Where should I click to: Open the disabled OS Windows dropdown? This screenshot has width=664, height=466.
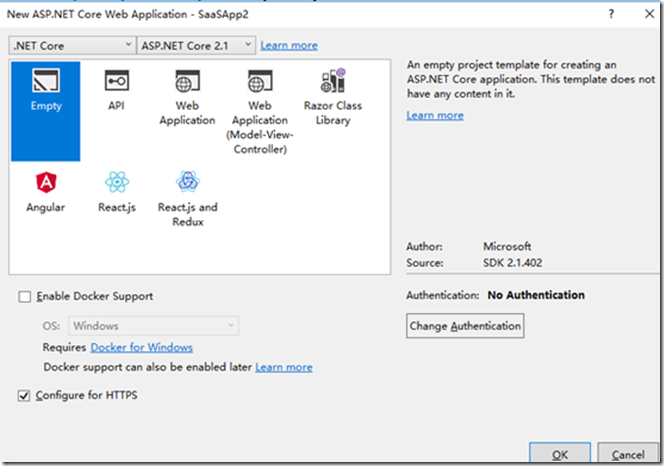pos(154,326)
